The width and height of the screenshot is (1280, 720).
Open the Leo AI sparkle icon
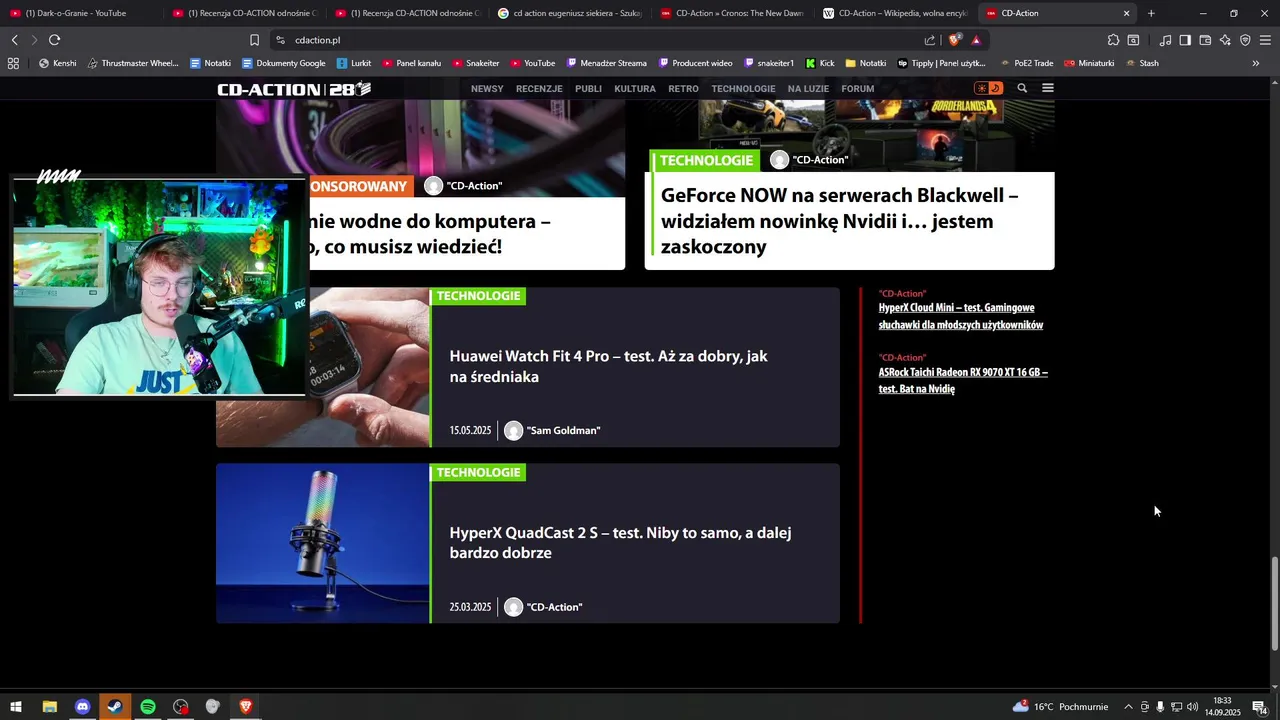point(1225,40)
